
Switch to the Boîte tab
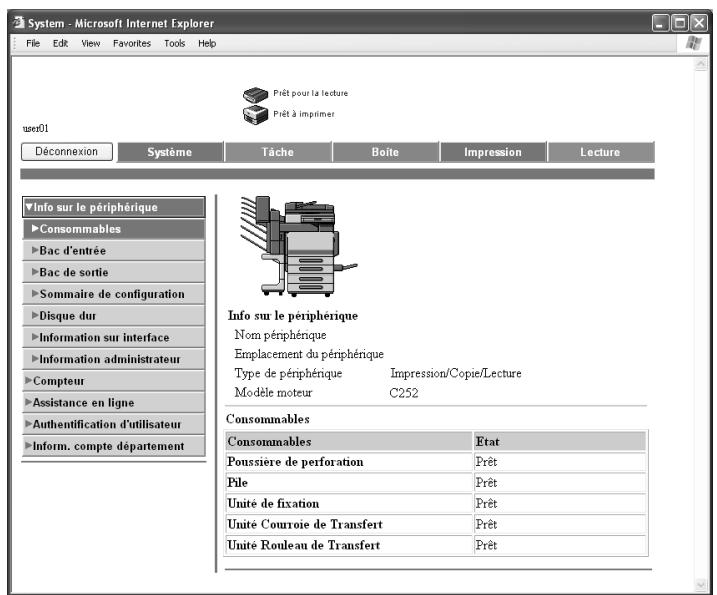point(385,152)
